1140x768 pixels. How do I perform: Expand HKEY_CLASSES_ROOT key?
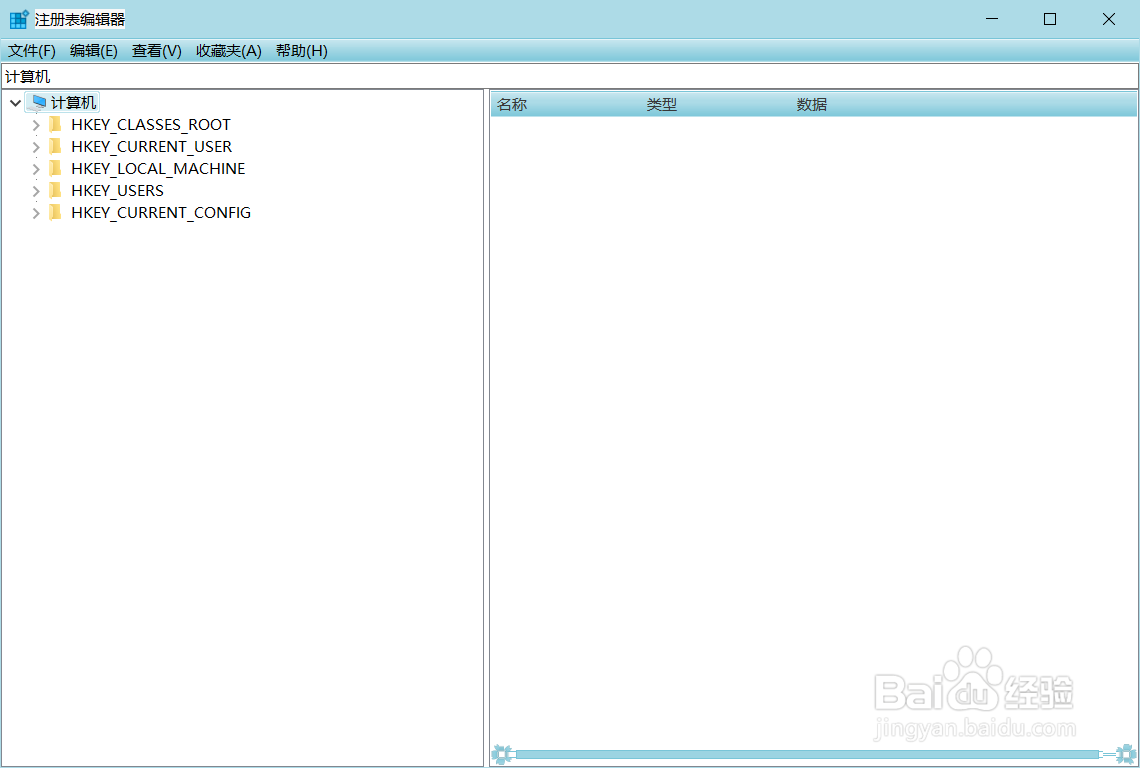click(36, 125)
